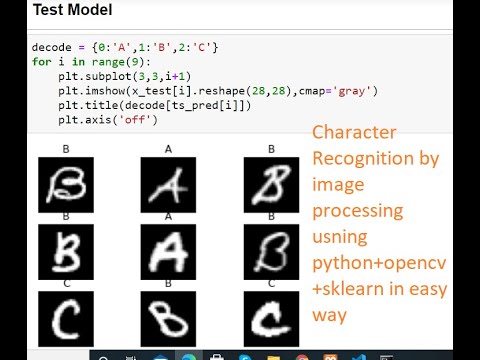Image resolution: width=480 pixels, height=360 pixels.
Task: Click the 'Test Model' heading
Action: 73,10
